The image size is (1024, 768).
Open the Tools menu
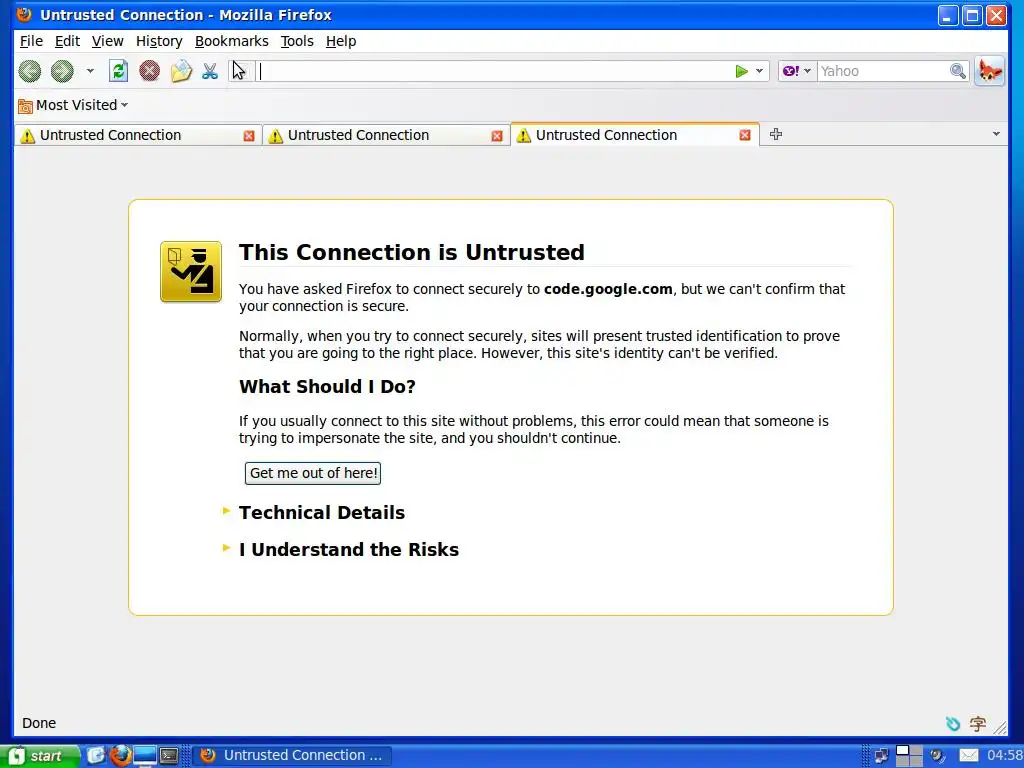pyautogui.click(x=297, y=41)
